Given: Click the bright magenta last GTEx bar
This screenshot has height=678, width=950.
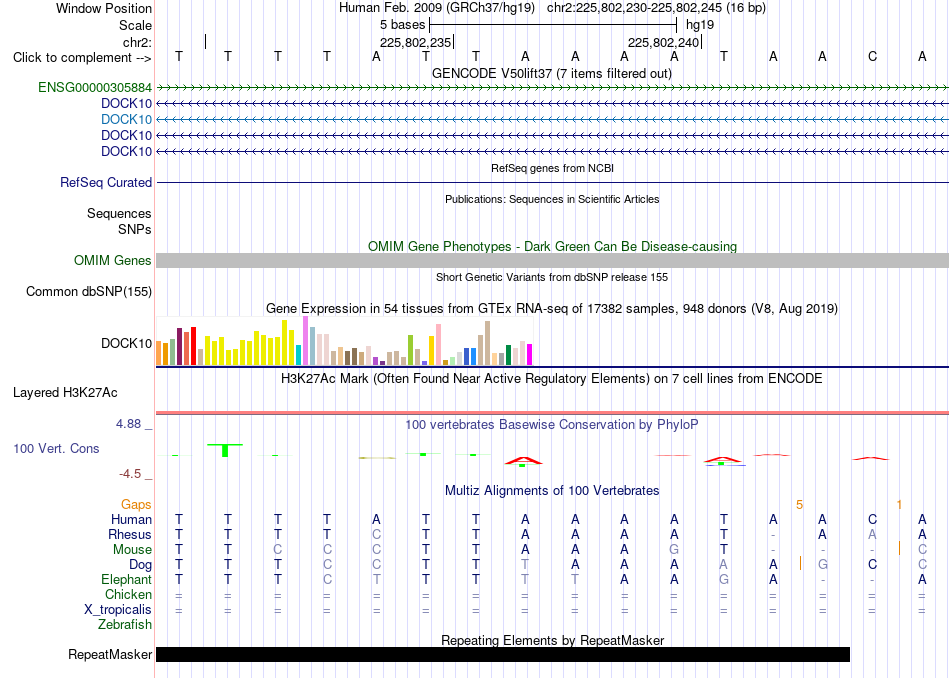Looking at the screenshot, I should 530,354.
